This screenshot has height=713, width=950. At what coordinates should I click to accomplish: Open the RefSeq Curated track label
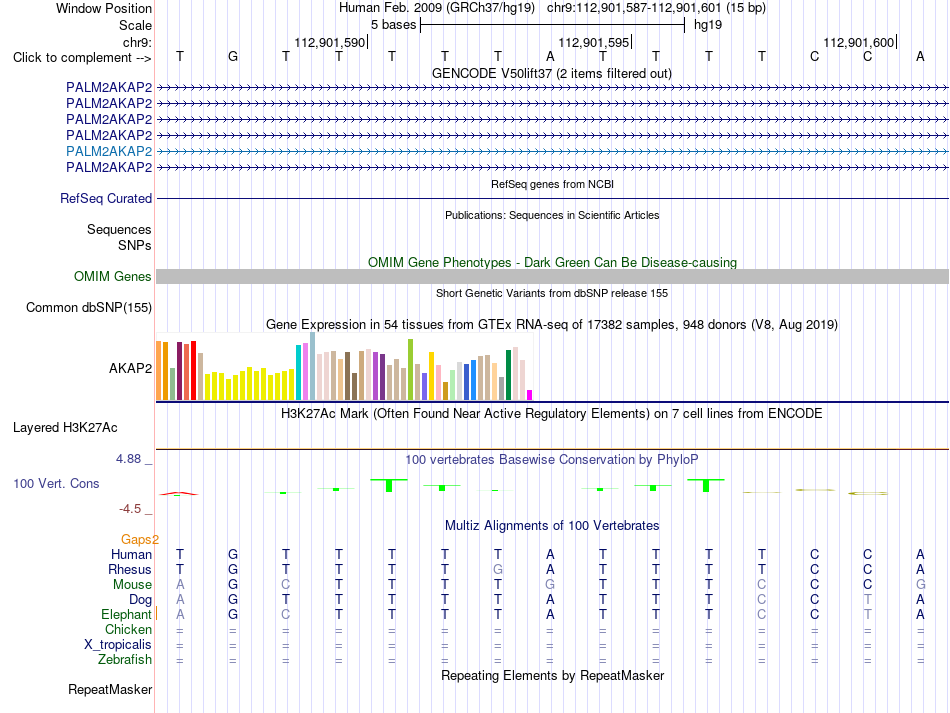pos(106,199)
